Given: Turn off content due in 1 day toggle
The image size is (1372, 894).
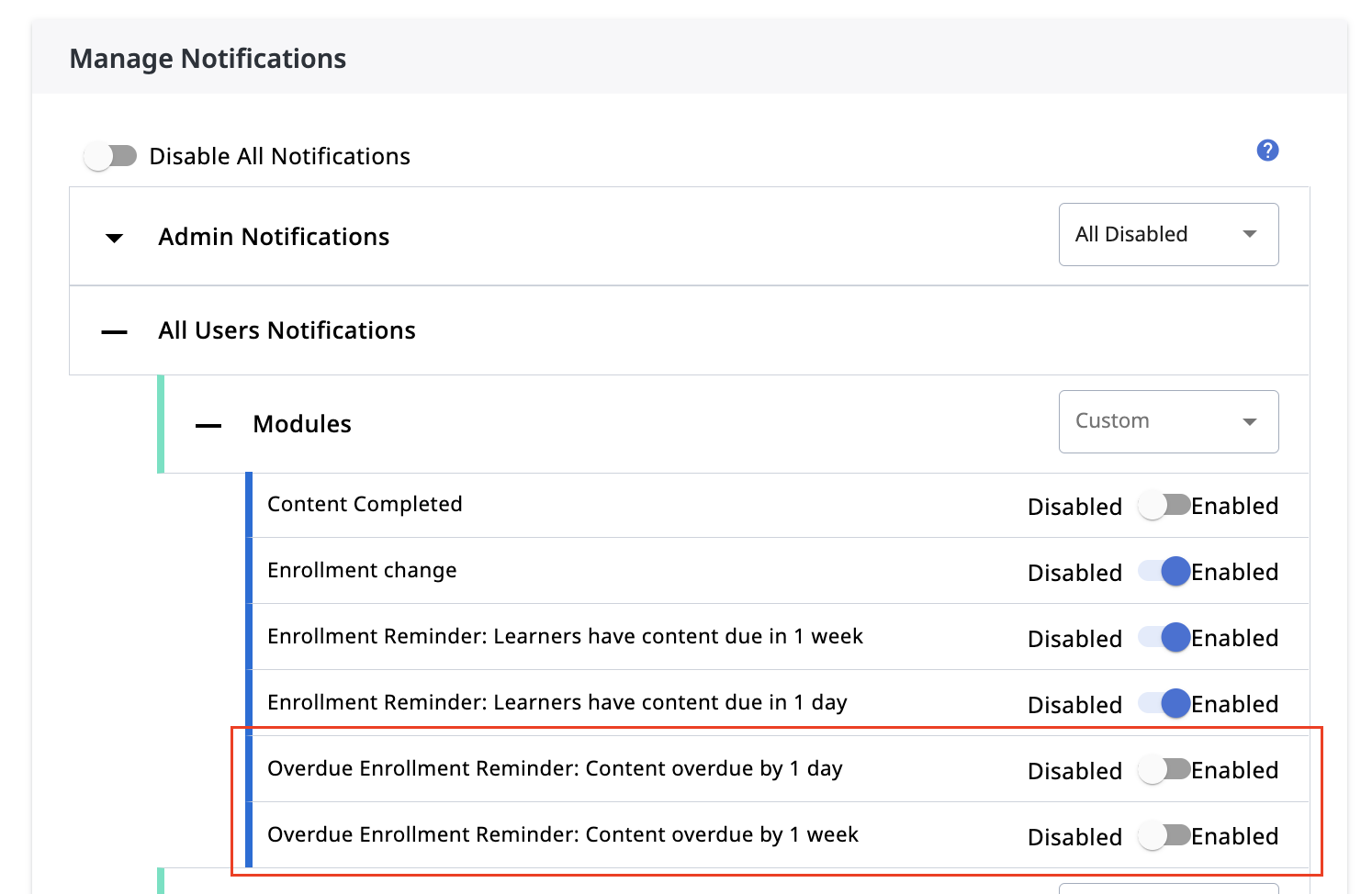Looking at the screenshot, I should tap(1164, 704).
